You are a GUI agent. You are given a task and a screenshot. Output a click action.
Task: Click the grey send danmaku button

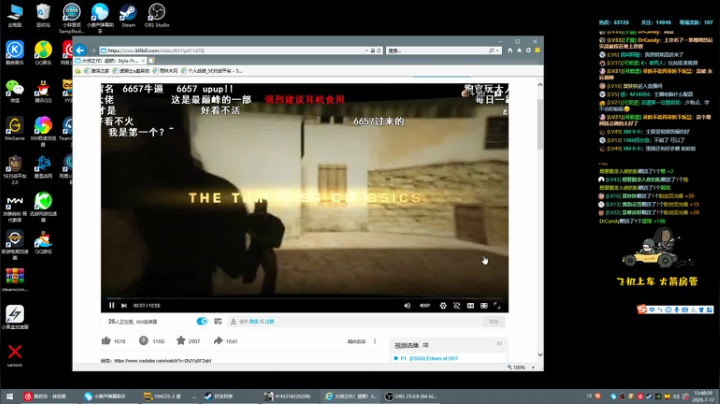click(x=494, y=321)
